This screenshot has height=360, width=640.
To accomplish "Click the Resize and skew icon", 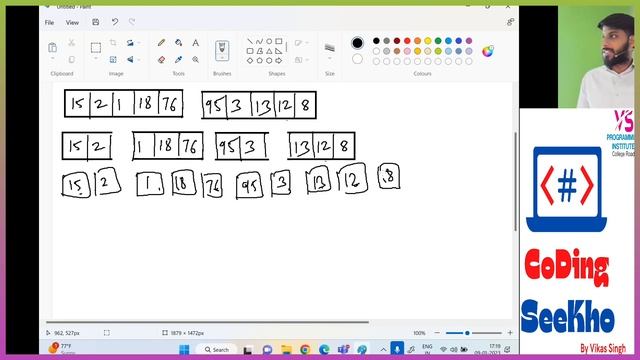I will [x=113, y=60].
